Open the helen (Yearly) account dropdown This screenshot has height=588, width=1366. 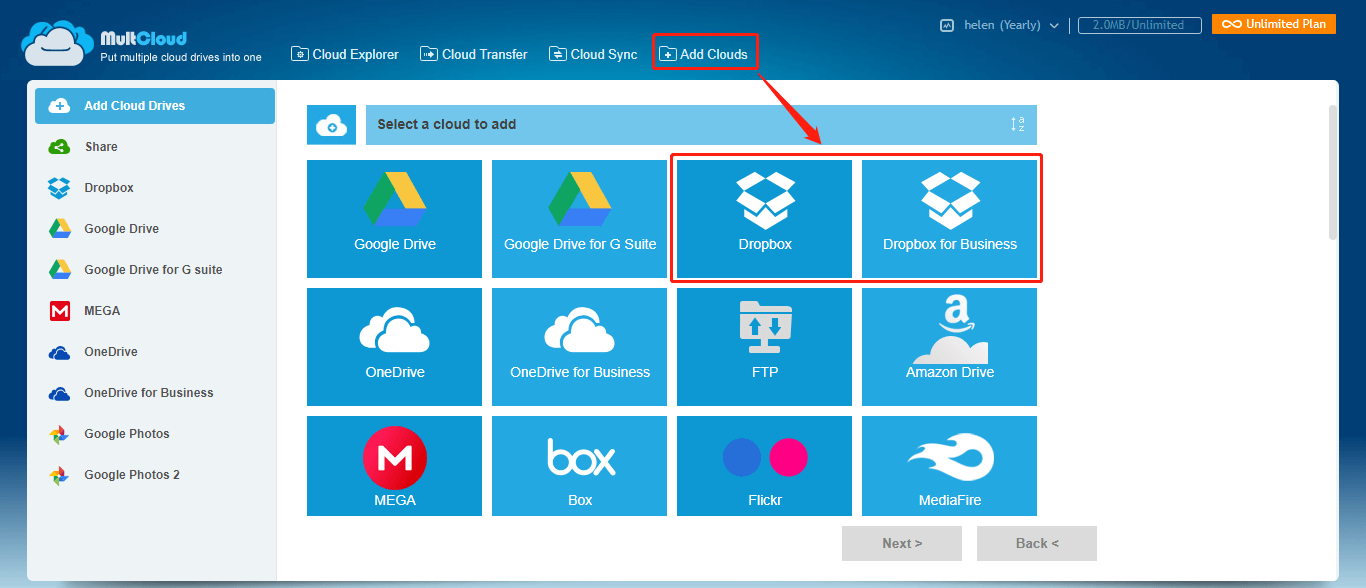click(1012, 25)
